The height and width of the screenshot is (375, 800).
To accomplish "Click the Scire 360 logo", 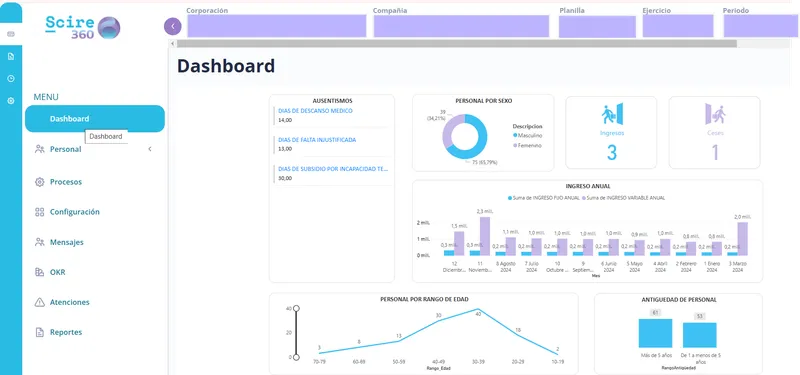I will 83,28.
